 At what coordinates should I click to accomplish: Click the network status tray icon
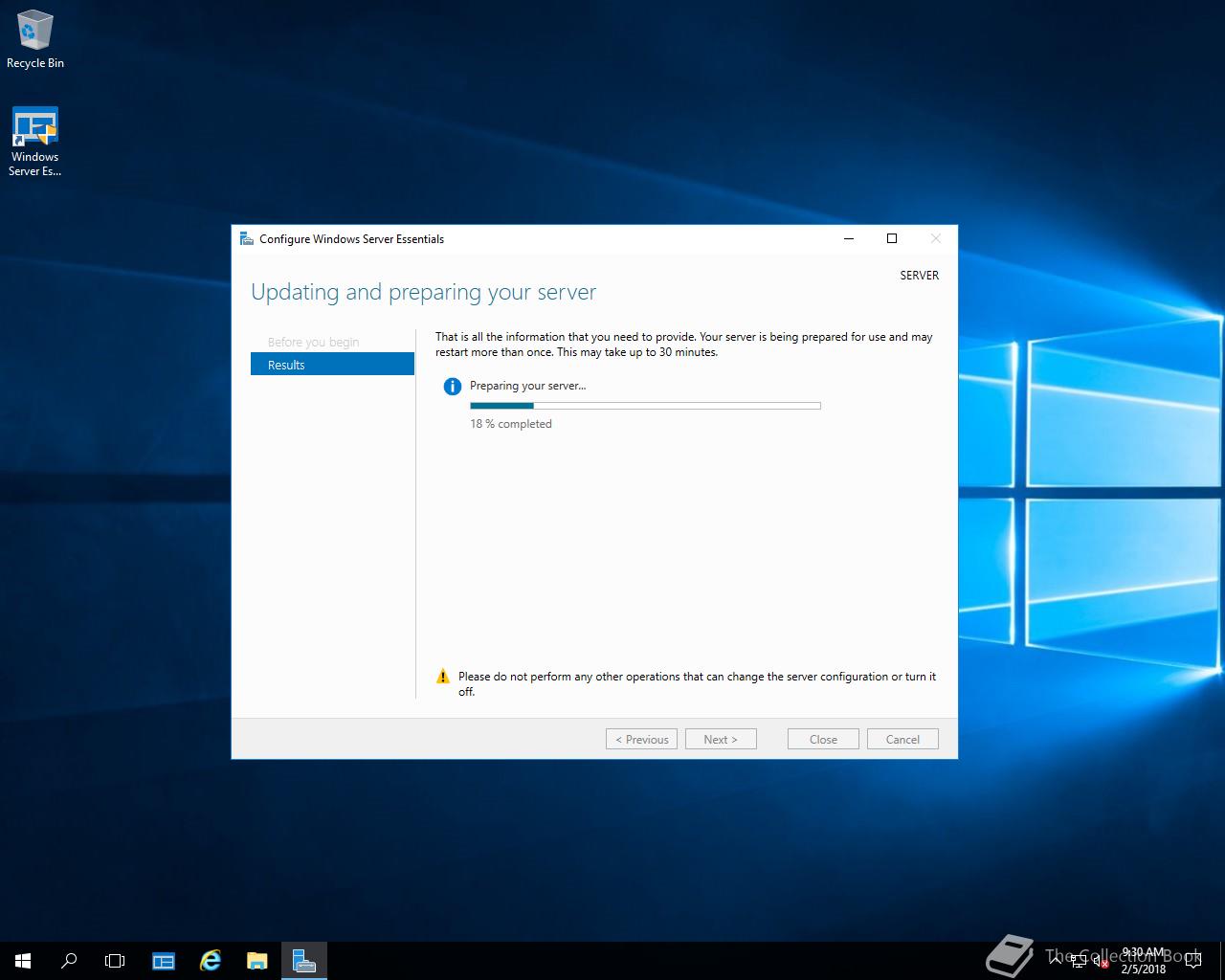[1079, 961]
